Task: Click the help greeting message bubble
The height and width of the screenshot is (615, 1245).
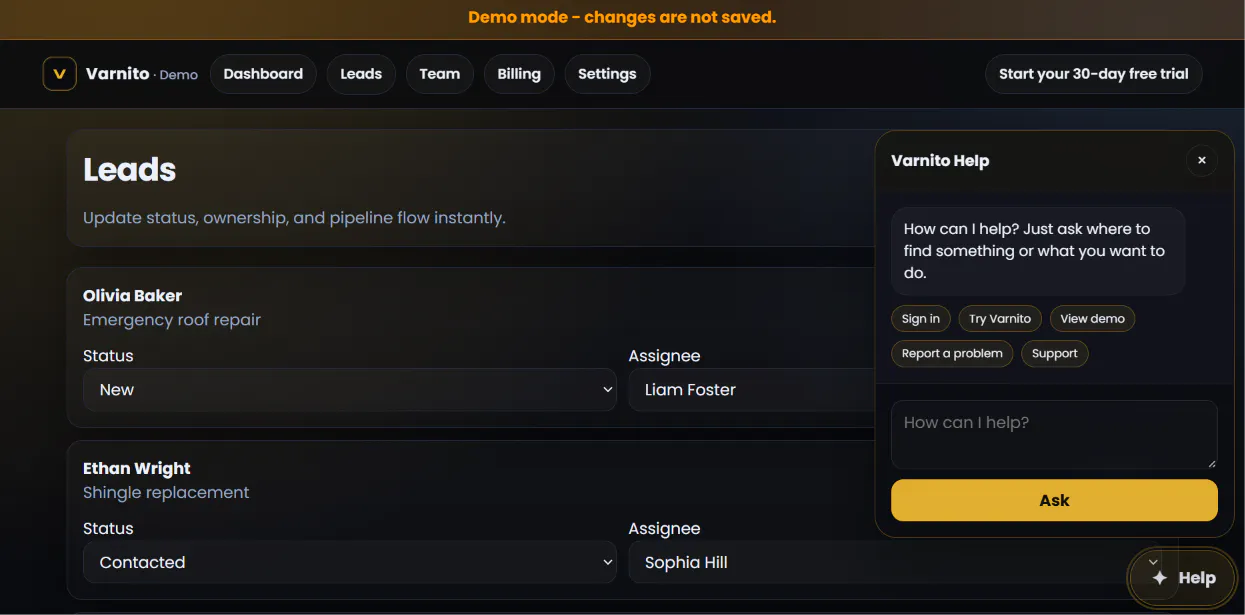Action: 1038,251
